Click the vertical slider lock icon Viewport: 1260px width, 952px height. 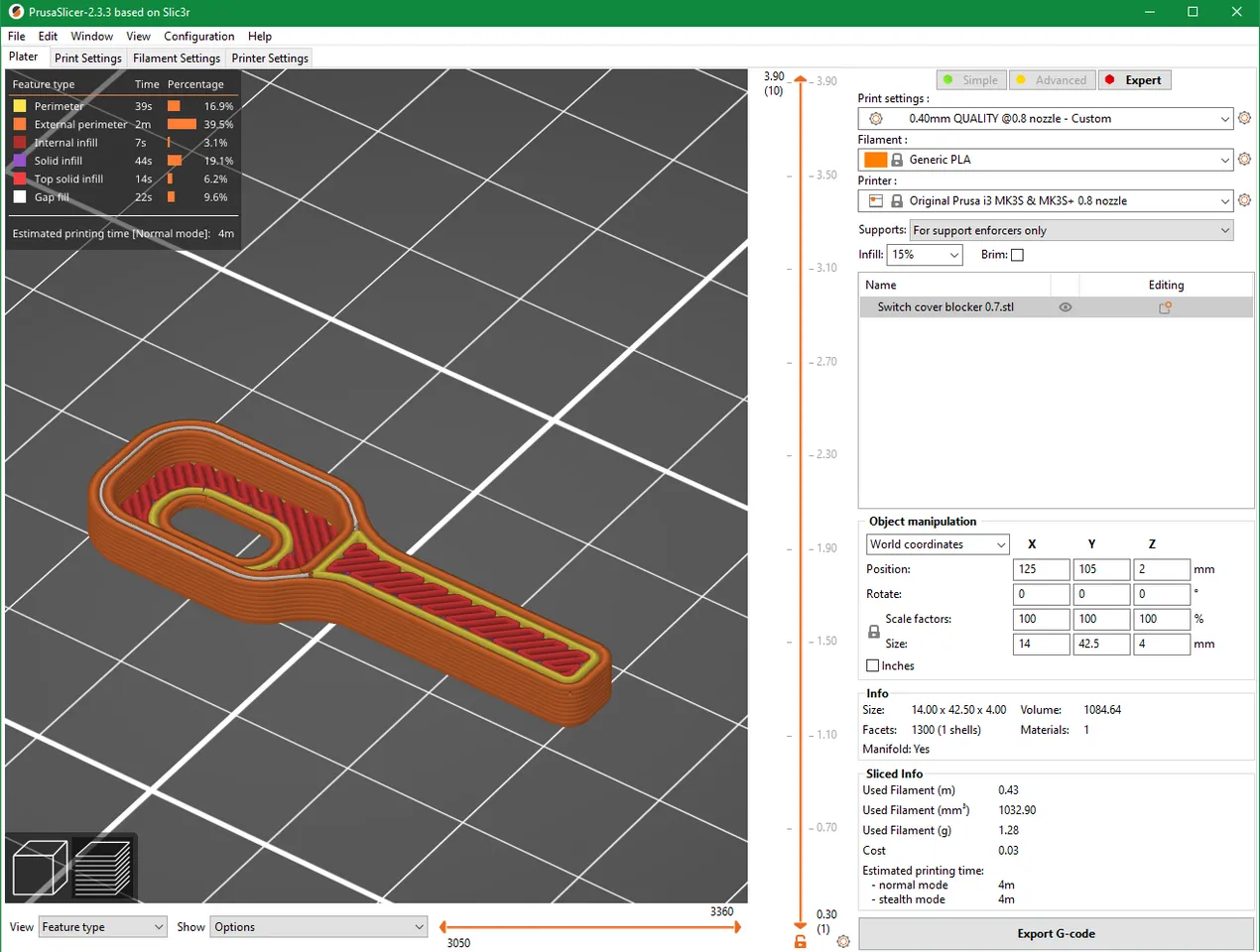(800, 941)
